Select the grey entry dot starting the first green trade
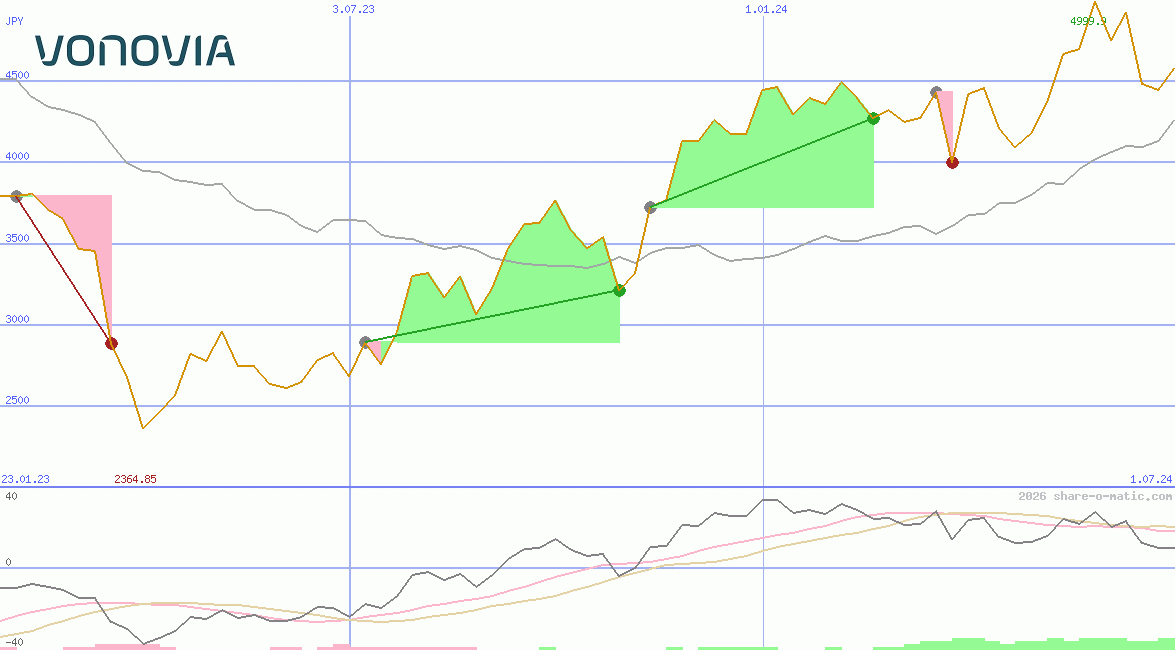Image resolution: width=1175 pixels, height=650 pixels. pos(365,342)
